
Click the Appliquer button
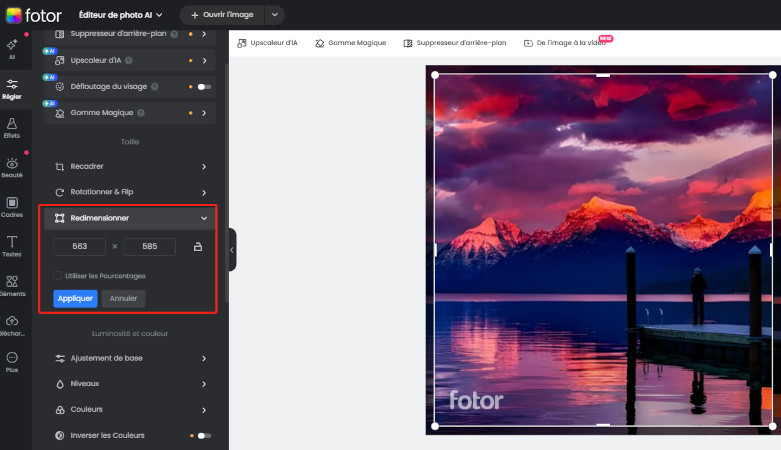(75, 299)
